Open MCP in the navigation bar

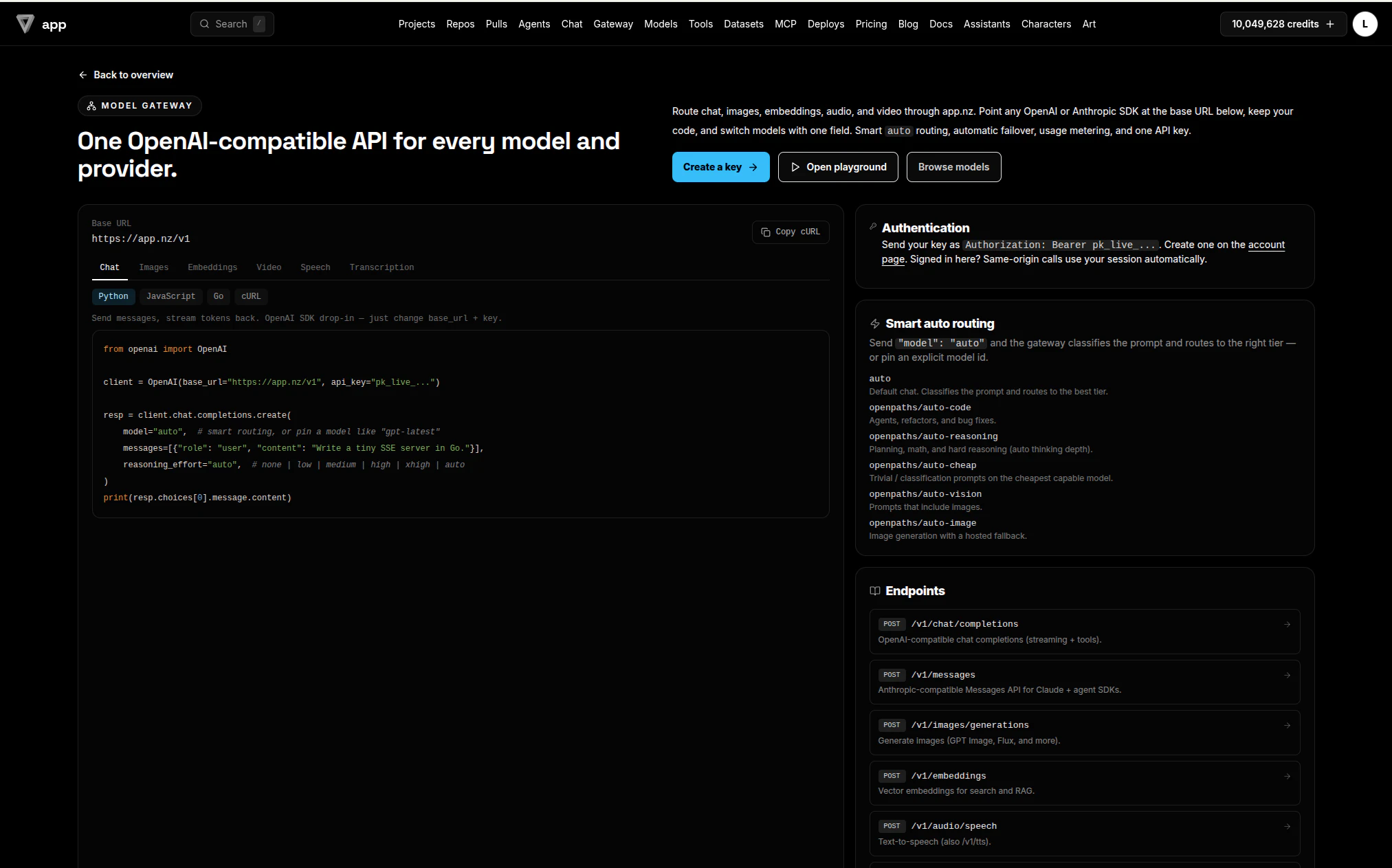tap(786, 24)
